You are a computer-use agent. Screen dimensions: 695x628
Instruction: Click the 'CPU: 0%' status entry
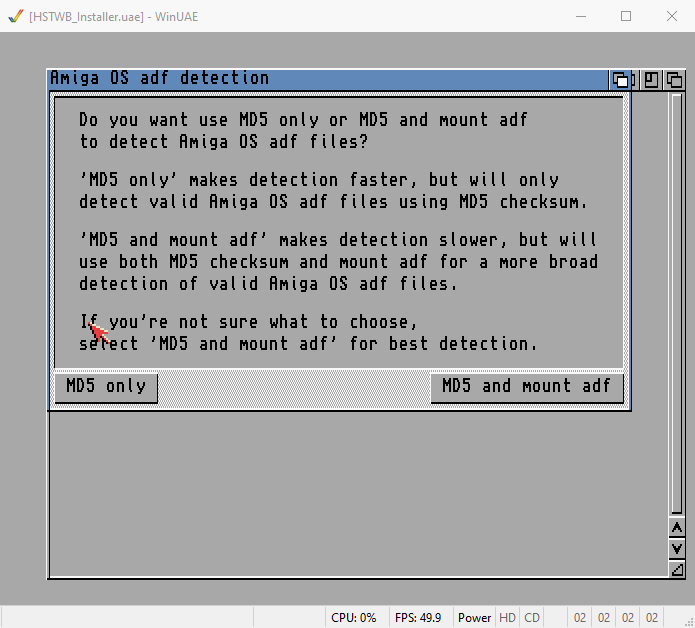click(x=353, y=618)
